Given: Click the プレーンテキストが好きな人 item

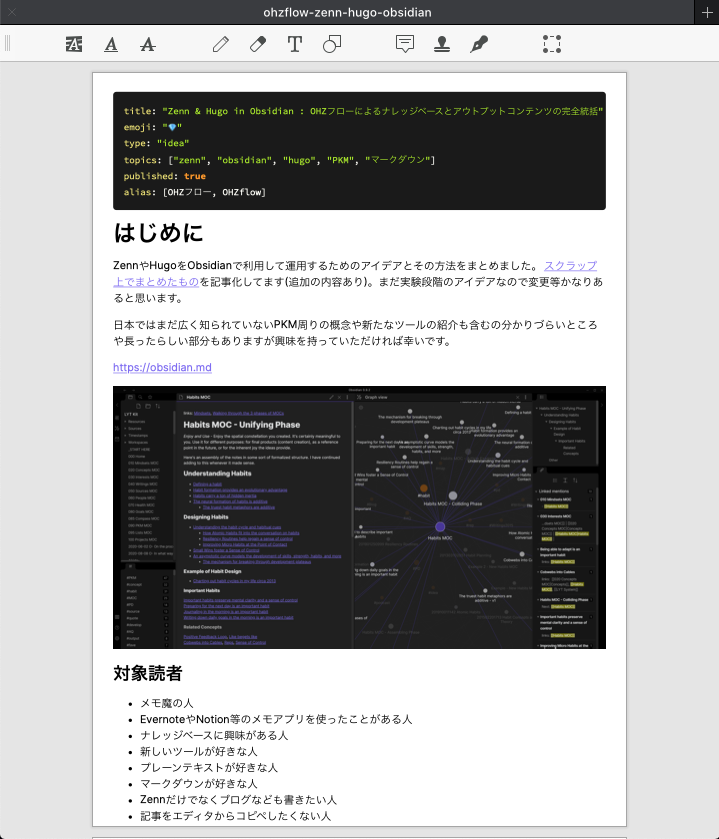Looking at the screenshot, I should tap(209, 767).
